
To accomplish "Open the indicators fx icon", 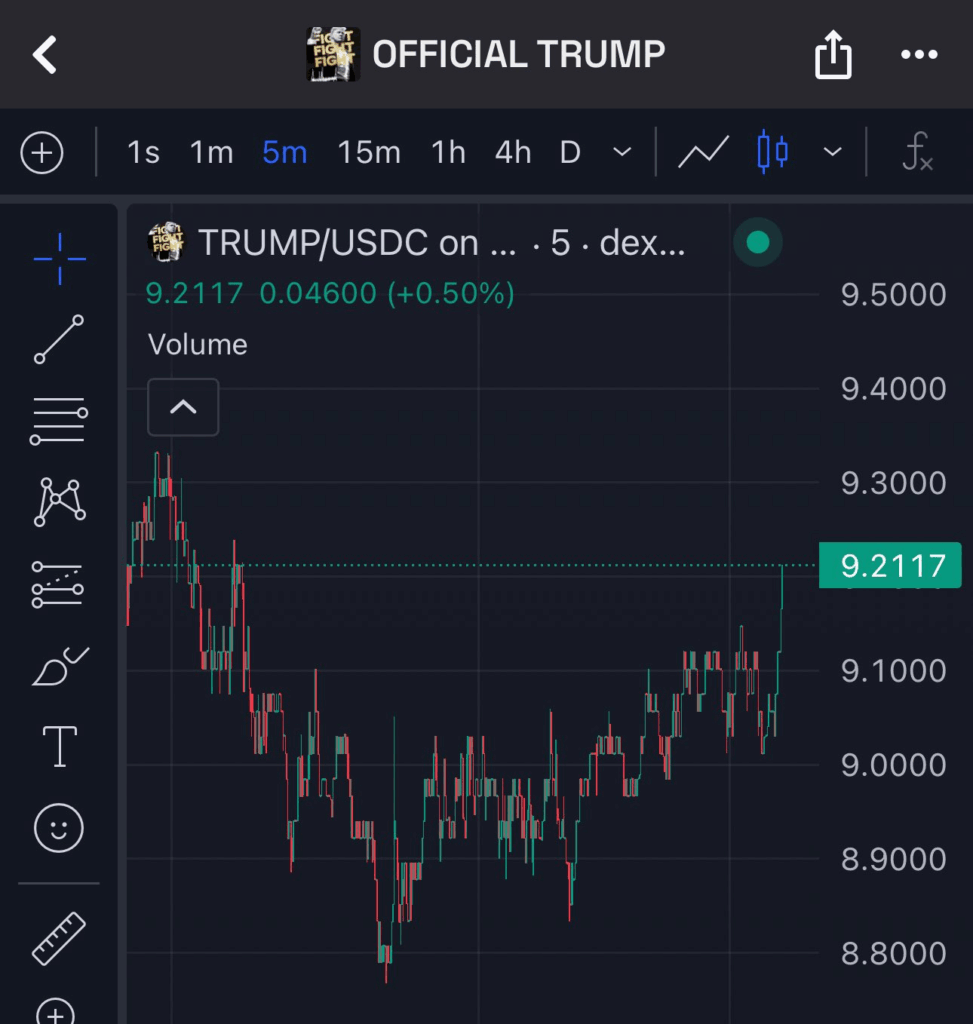I will 917,152.
